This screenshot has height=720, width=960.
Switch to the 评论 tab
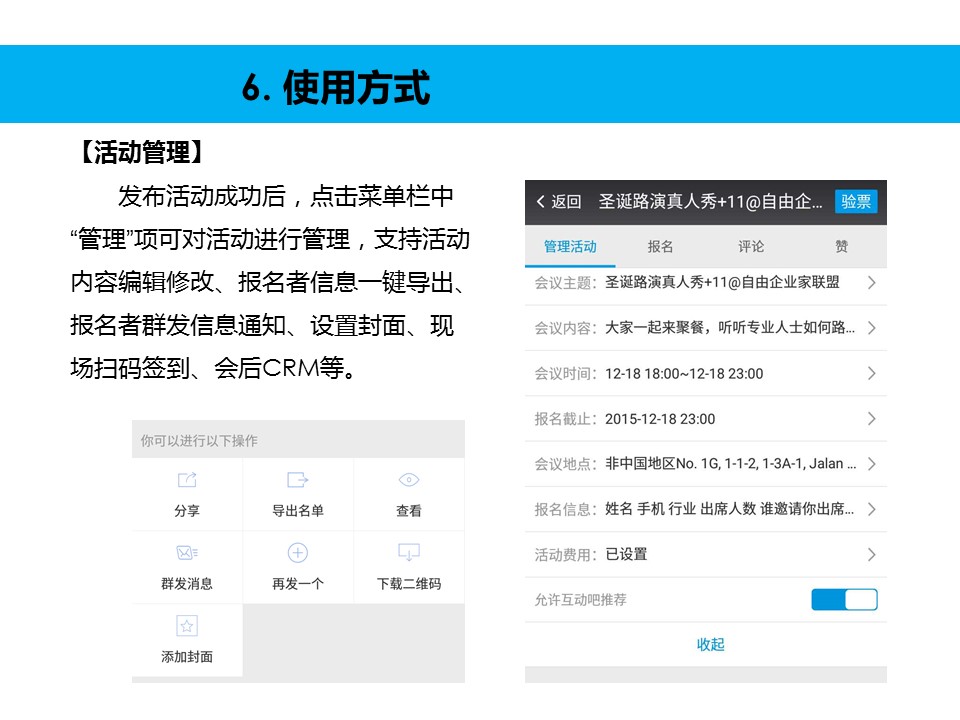point(751,246)
